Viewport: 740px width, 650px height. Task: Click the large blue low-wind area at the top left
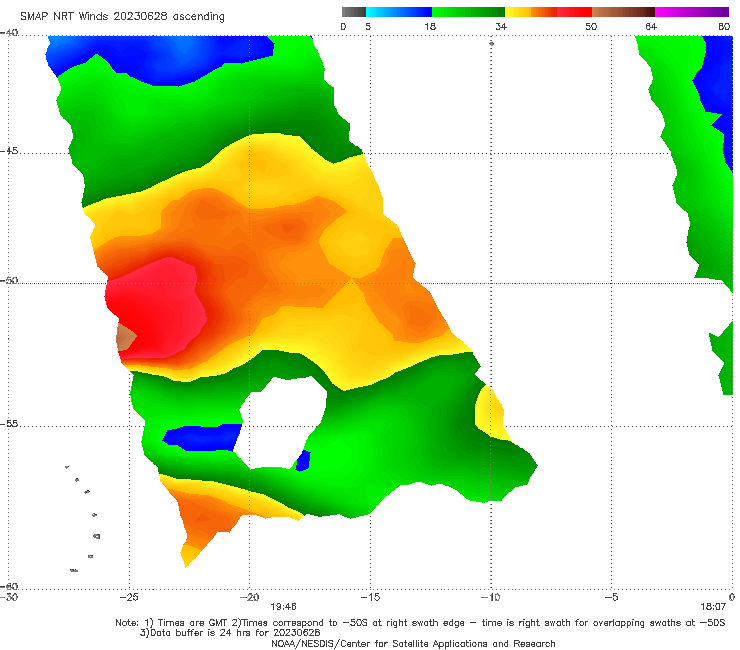point(160,57)
